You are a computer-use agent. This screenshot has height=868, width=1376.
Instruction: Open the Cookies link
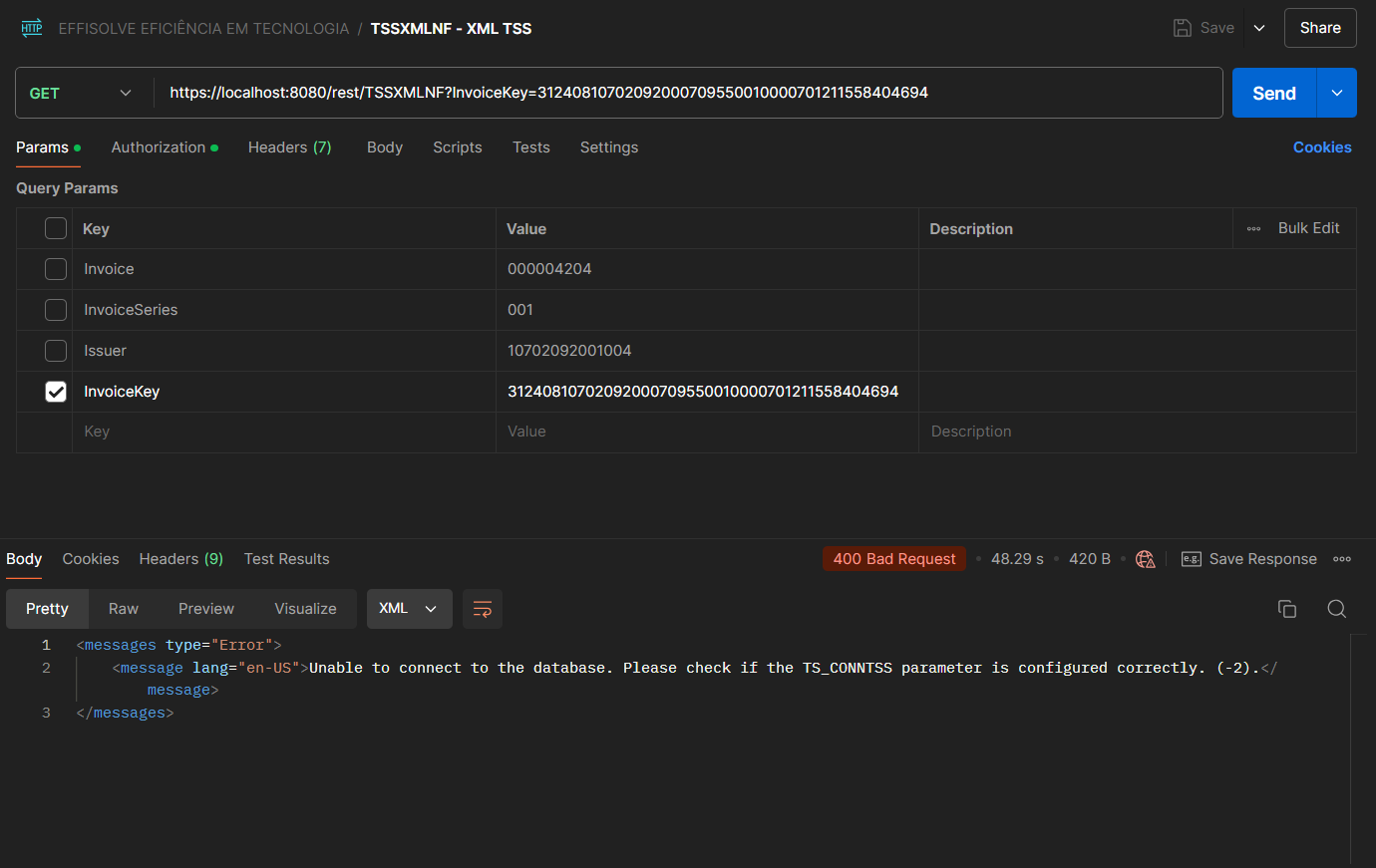pyautogui.click(x=1321, y=147)
